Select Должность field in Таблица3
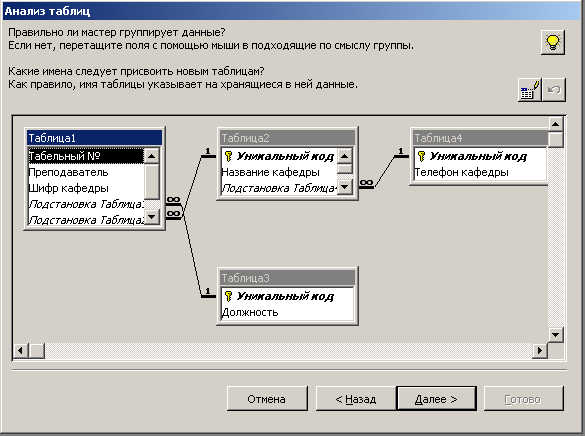585x436 pixels. (x=287, y=312)
